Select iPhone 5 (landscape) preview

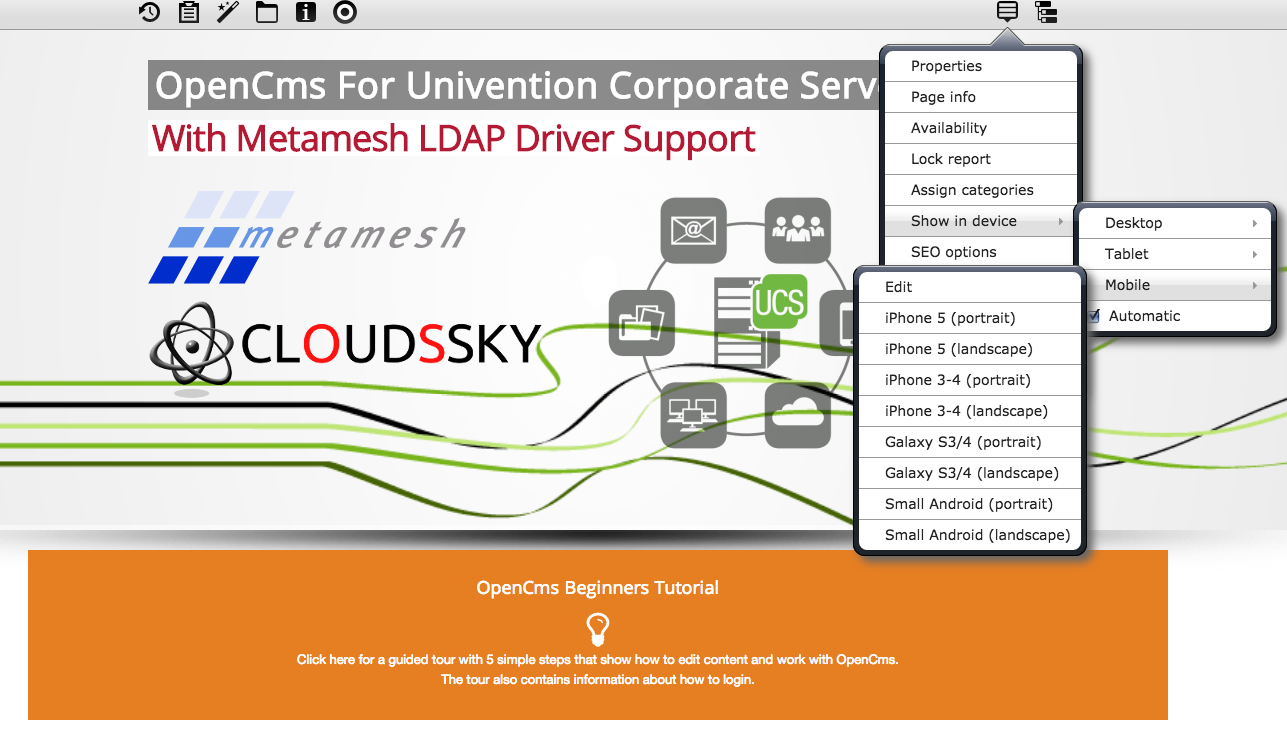(970, 349)
